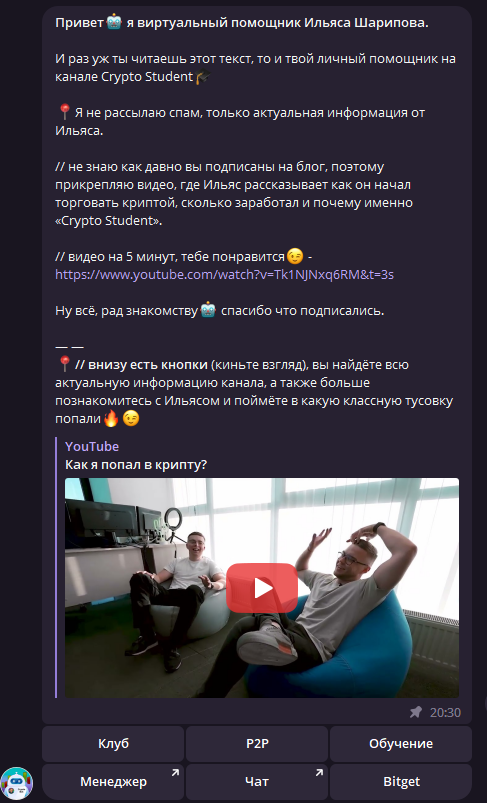This screenshot has height=803, width=487.
Task: Click the 20:30 message timestamp
Action: 445,712
